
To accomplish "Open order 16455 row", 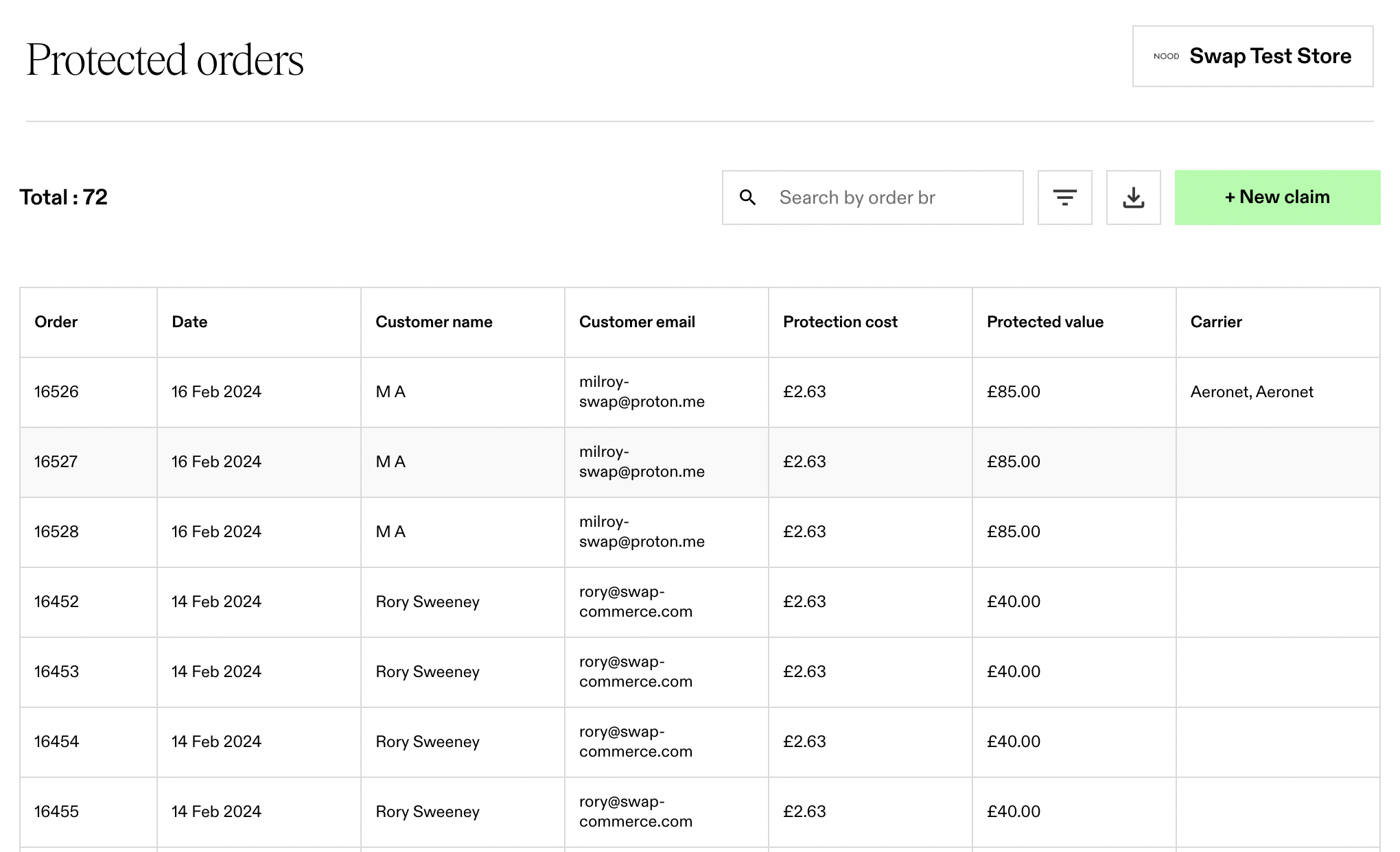I will tap(699, 812).
